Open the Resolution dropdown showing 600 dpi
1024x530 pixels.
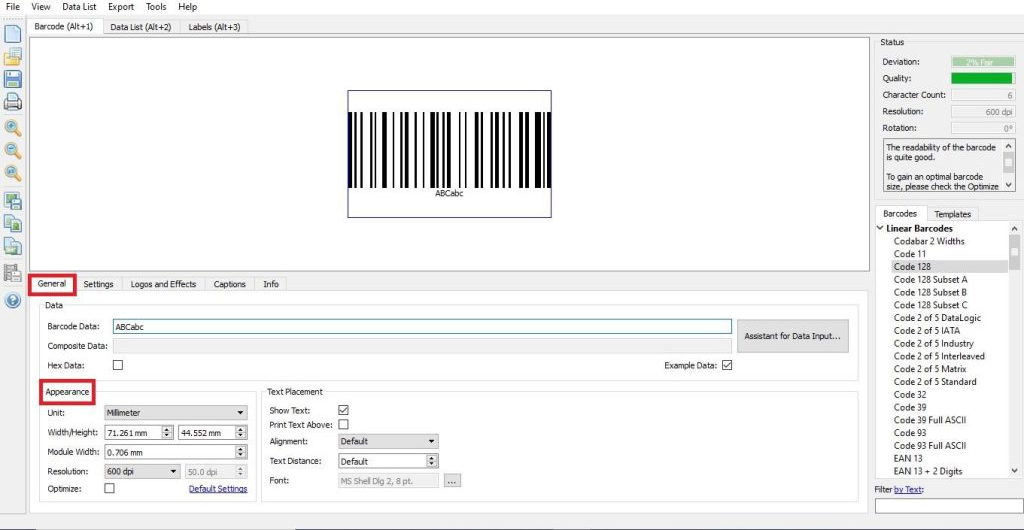click(142, 471)
